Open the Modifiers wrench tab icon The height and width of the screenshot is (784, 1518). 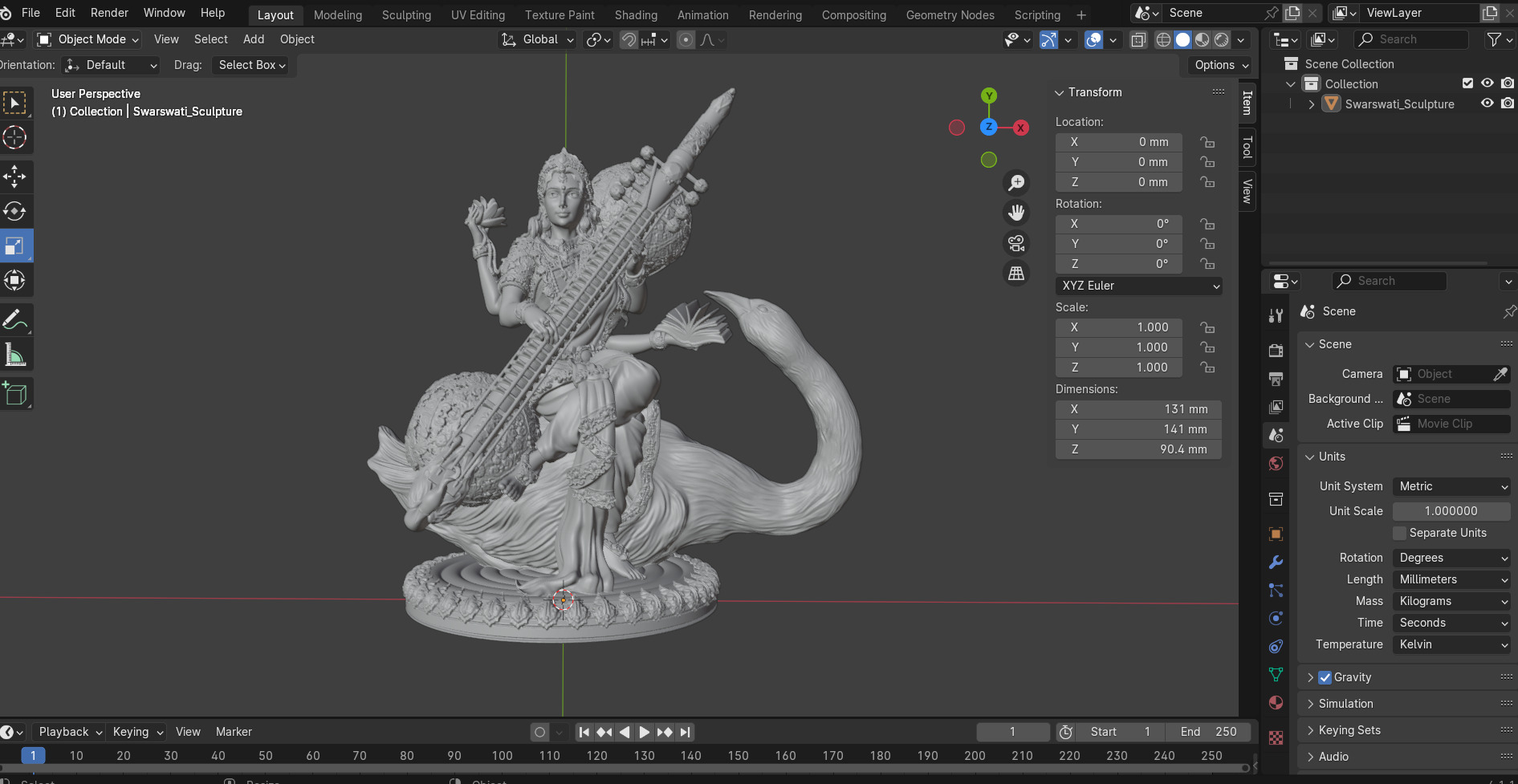click(x=1276, y=562)
